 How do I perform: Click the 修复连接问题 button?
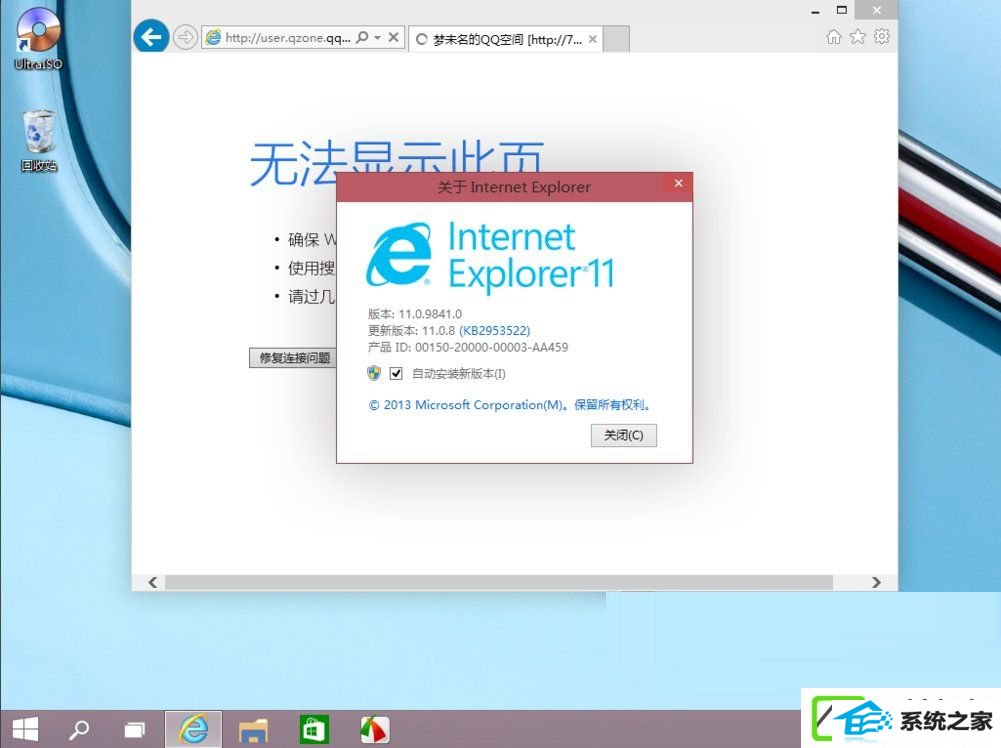point(294,358)
